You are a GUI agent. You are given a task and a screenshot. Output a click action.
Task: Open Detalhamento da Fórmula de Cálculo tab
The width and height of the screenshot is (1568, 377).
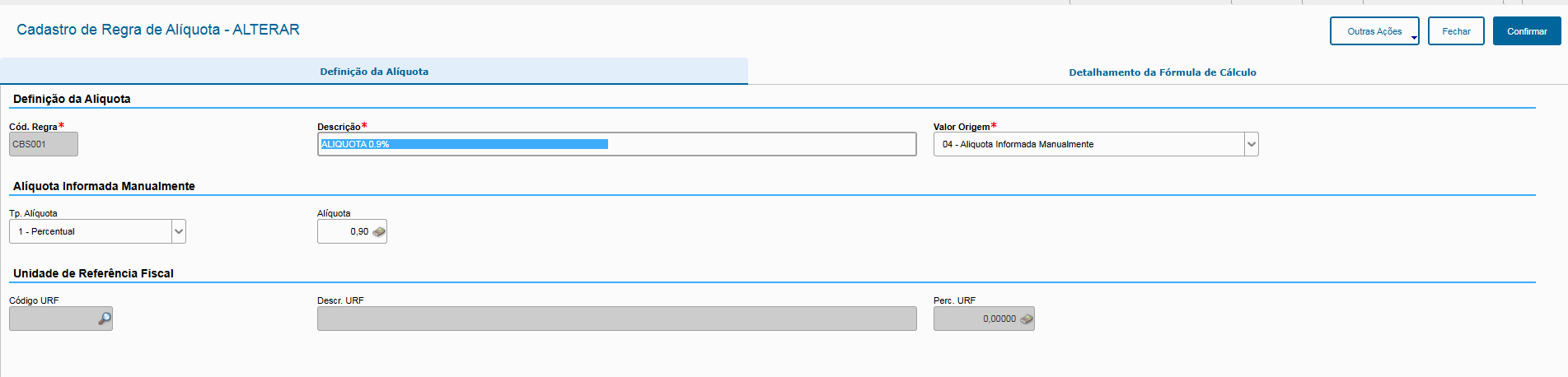click(x=1162, y=72)
